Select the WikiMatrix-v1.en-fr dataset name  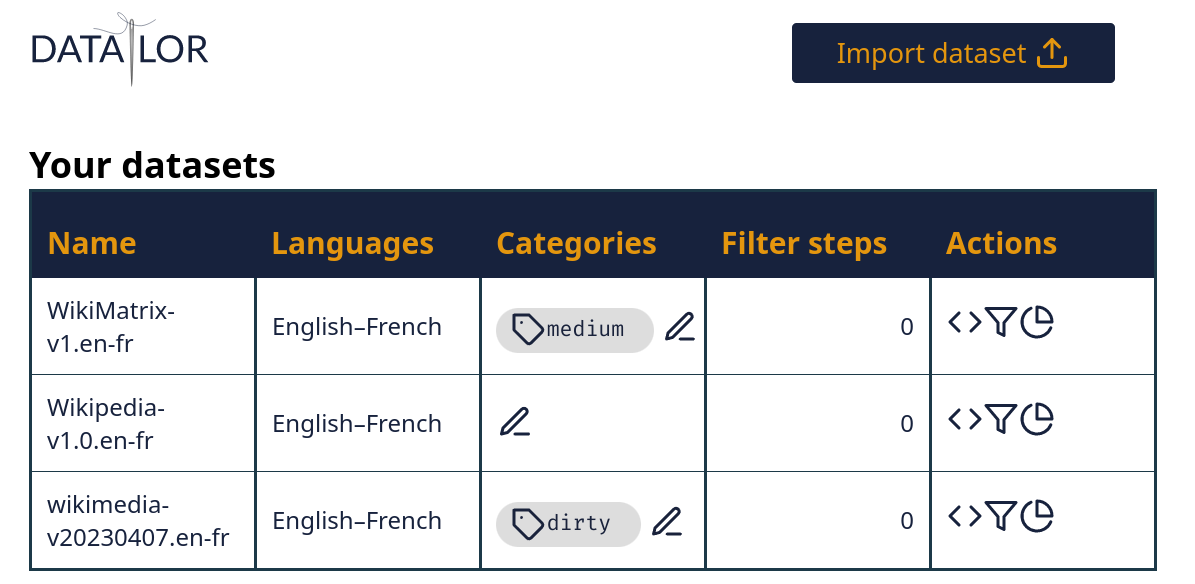pos(110,327)
